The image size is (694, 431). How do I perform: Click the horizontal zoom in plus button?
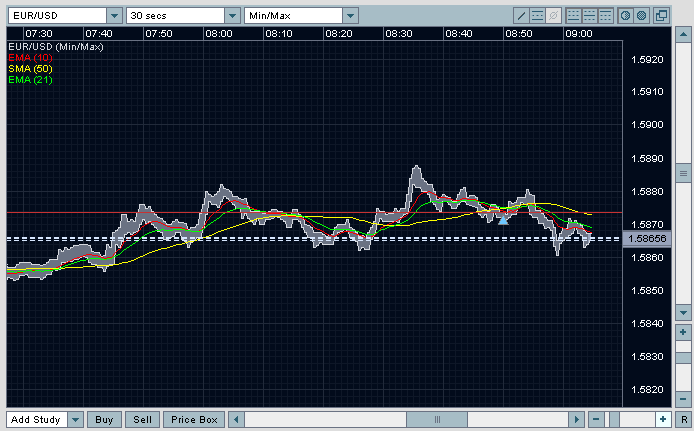(x=662, y=419)
